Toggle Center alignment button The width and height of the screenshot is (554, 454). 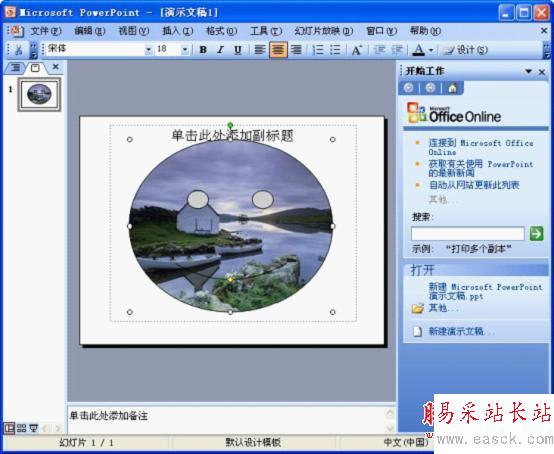click(278, 50)
